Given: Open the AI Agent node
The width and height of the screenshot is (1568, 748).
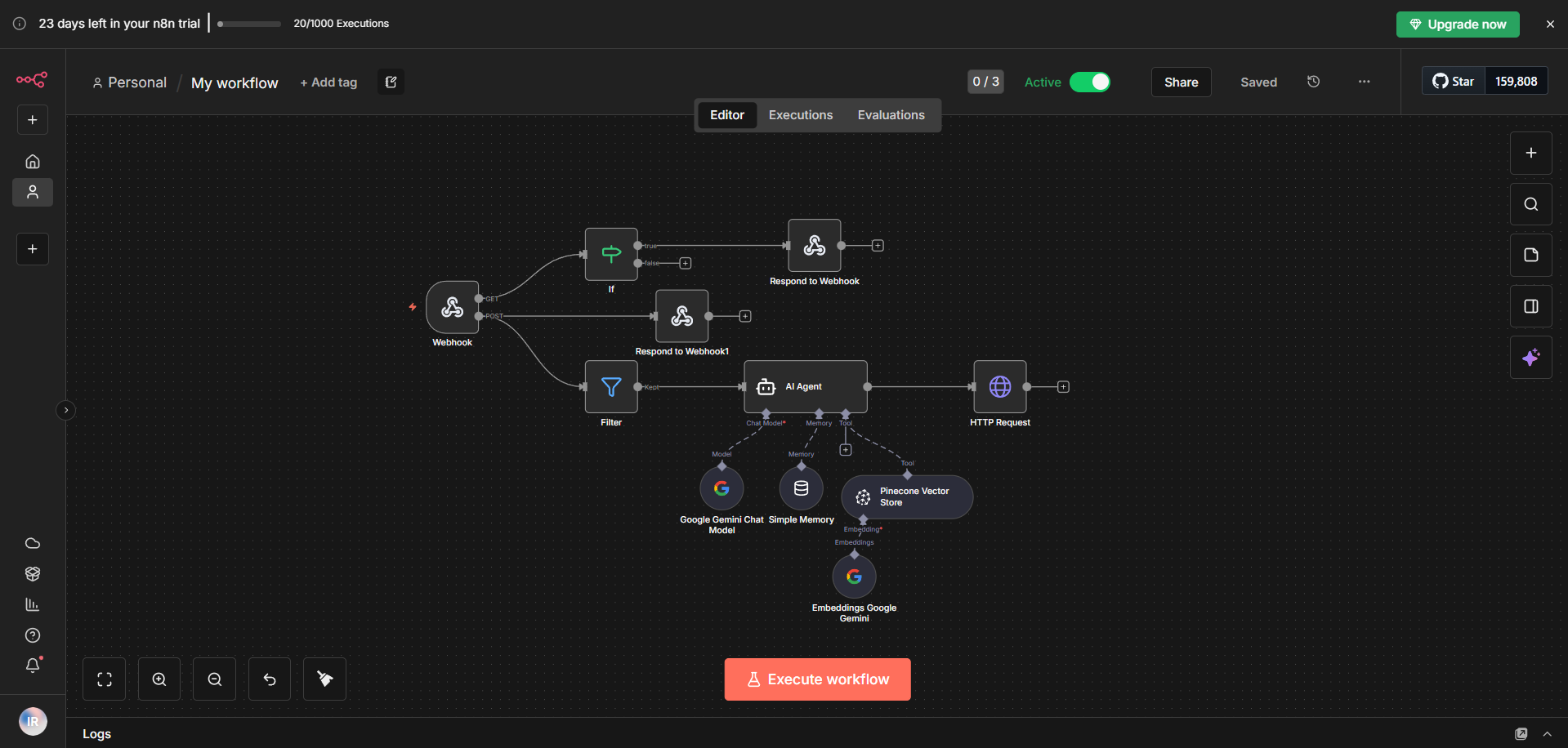Looking at the screenshot, I should click(805, 386).
